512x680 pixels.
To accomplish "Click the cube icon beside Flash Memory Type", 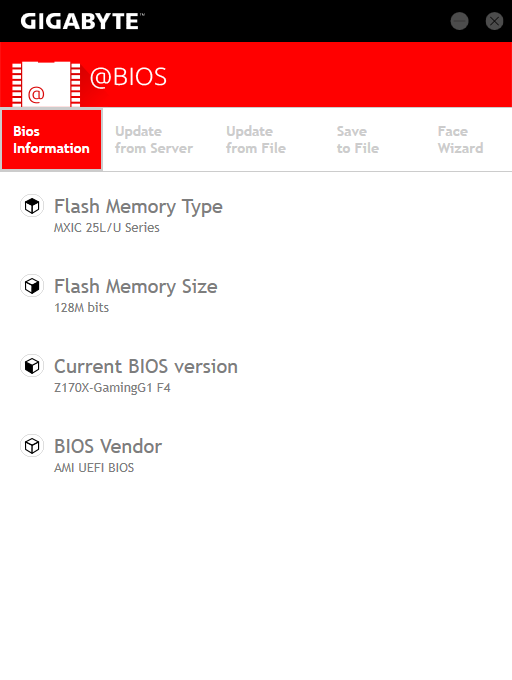I will [32, 206].
